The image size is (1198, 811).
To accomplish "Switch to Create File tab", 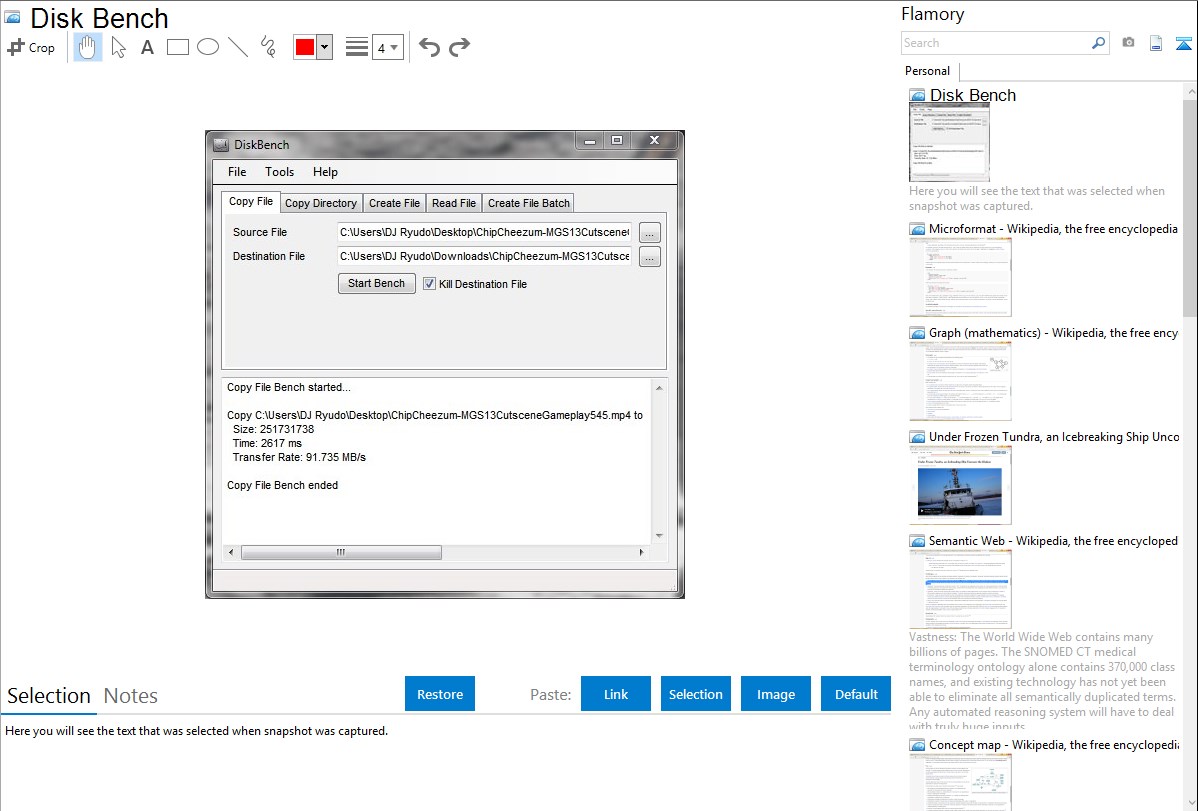I will (394, 203).
